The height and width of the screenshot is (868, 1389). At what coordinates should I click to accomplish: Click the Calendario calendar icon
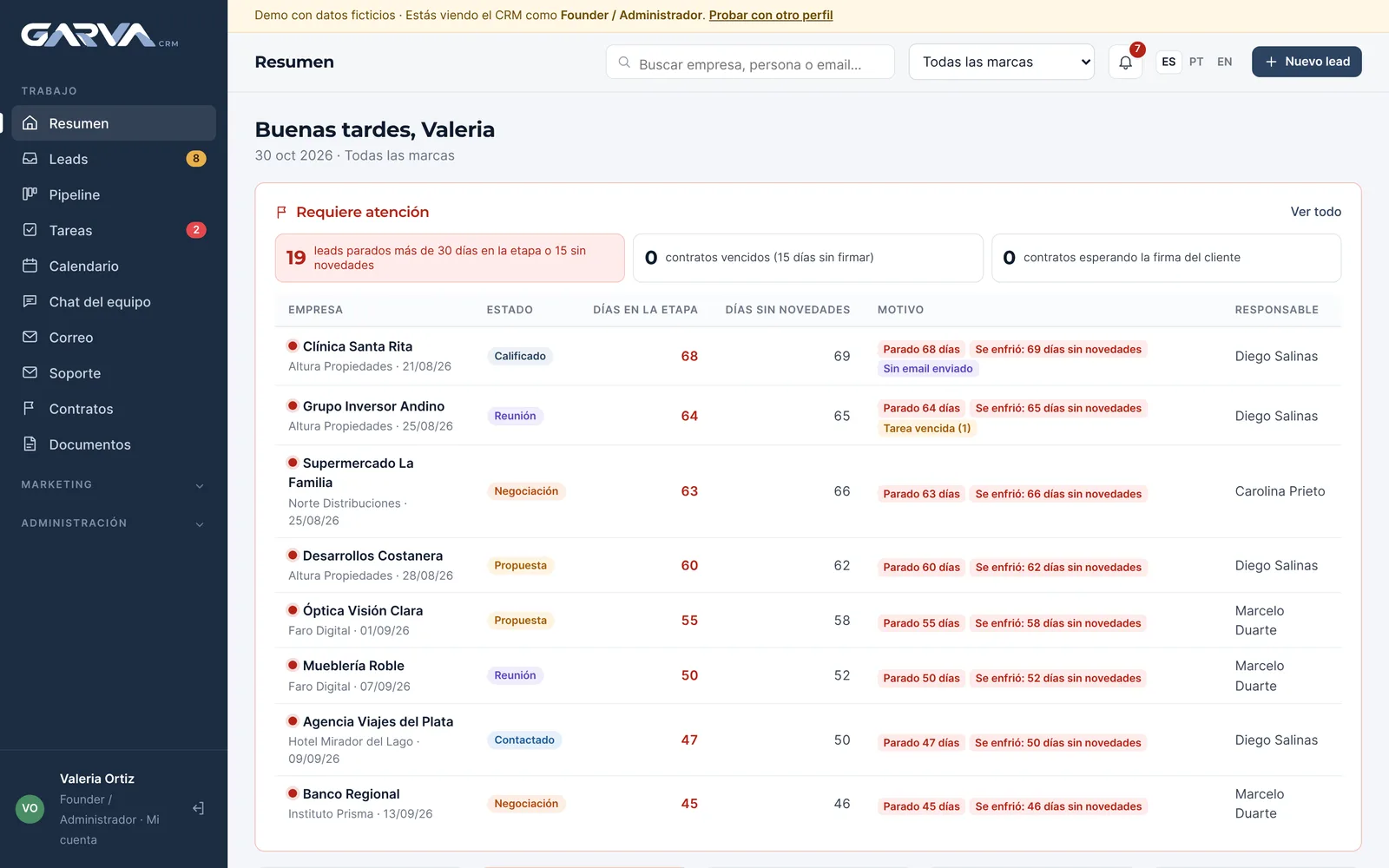[x=30, y=265]
